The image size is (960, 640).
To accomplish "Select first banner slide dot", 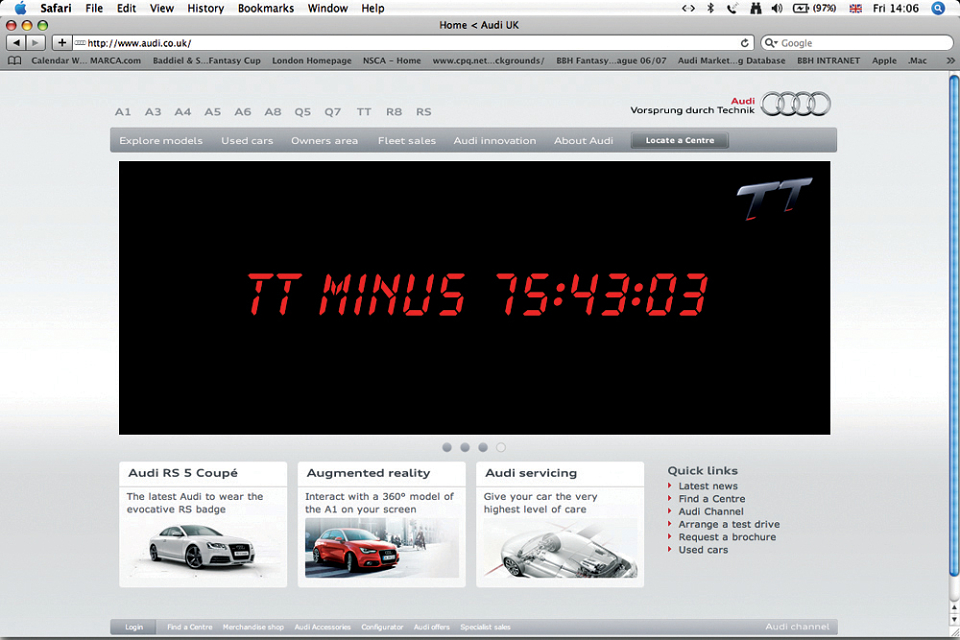I will (447, 448).
